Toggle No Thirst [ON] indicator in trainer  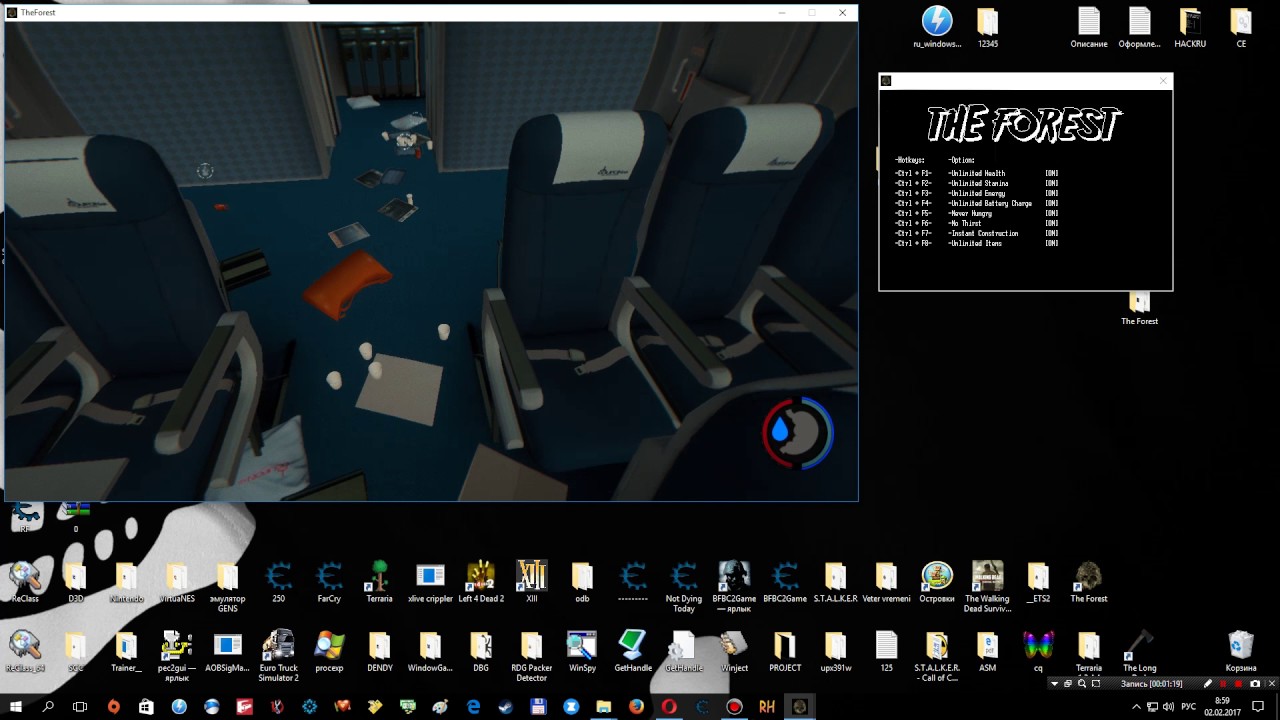coord(1052,224)
